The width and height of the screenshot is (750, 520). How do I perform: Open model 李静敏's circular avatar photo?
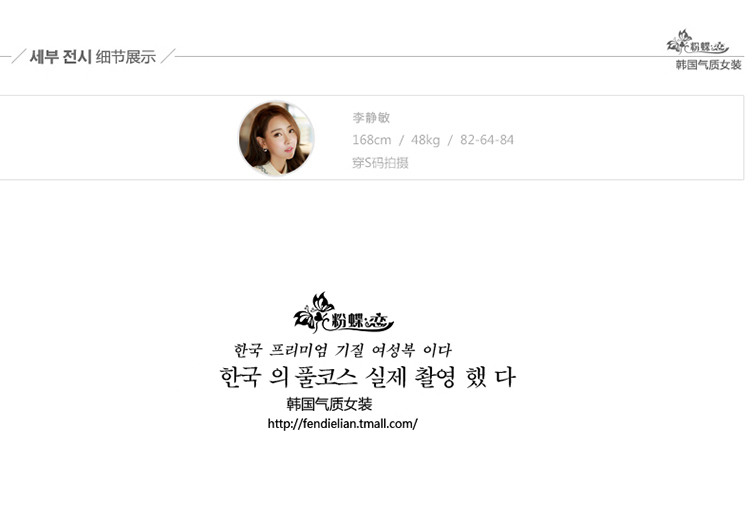[276, 138]
